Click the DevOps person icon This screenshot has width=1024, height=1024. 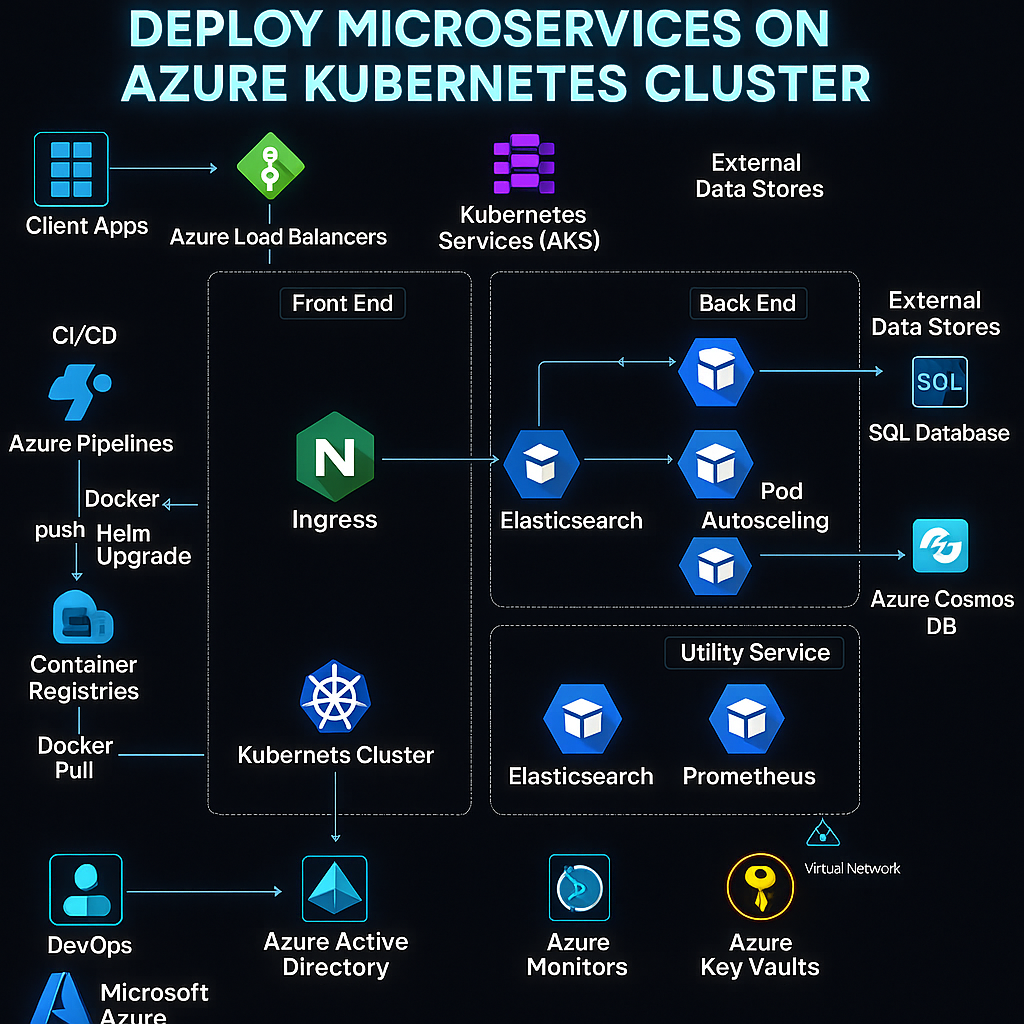coord(86,889)
